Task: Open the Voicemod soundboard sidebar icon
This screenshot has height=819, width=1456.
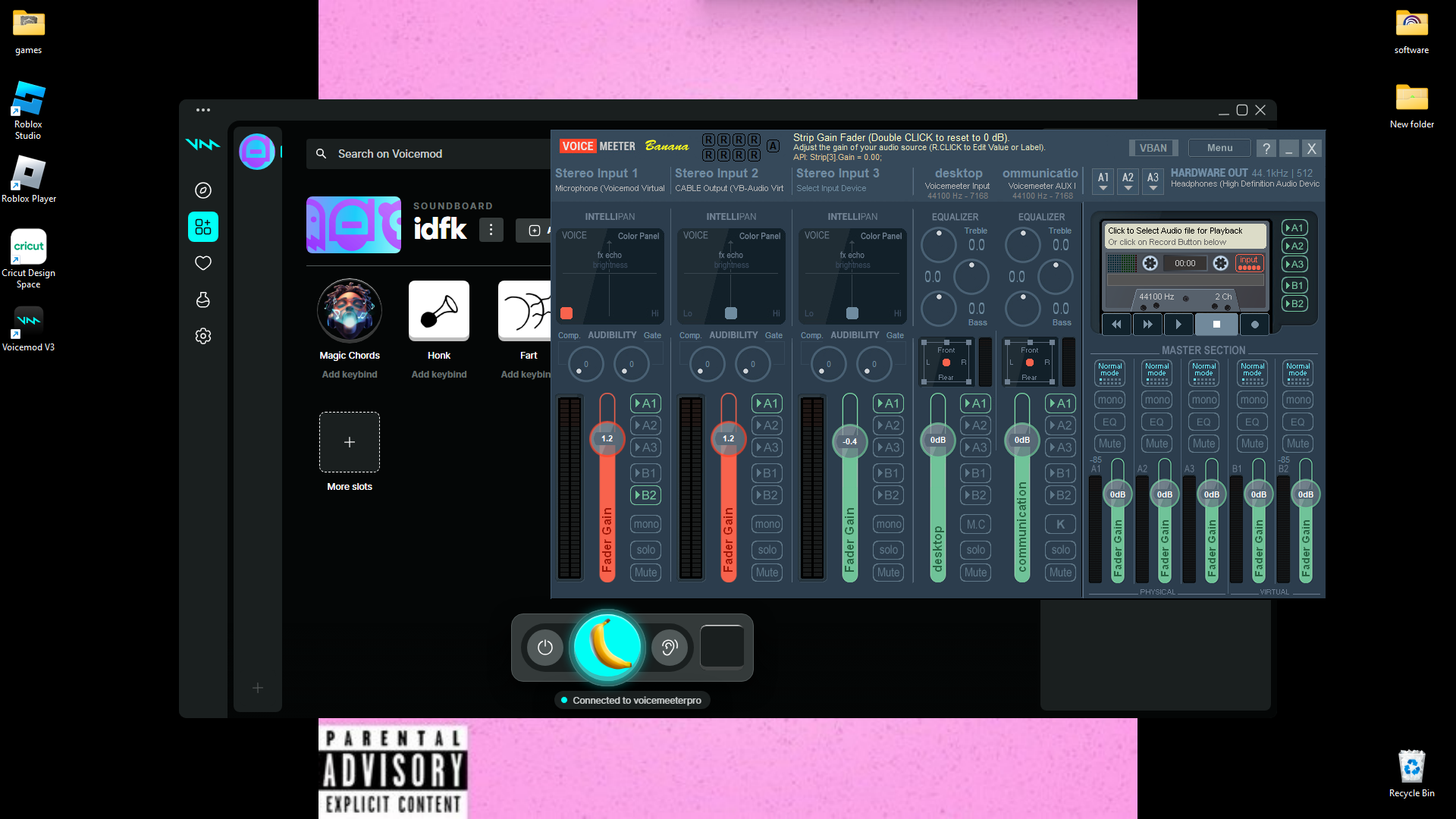Action: (202, 227)
